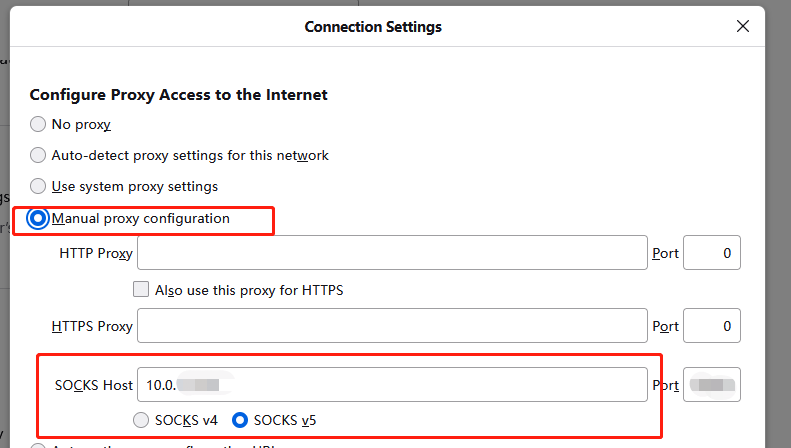Click the HTTPS Proxy address field
Screen dimensions: 791x448
coord(392,326)
